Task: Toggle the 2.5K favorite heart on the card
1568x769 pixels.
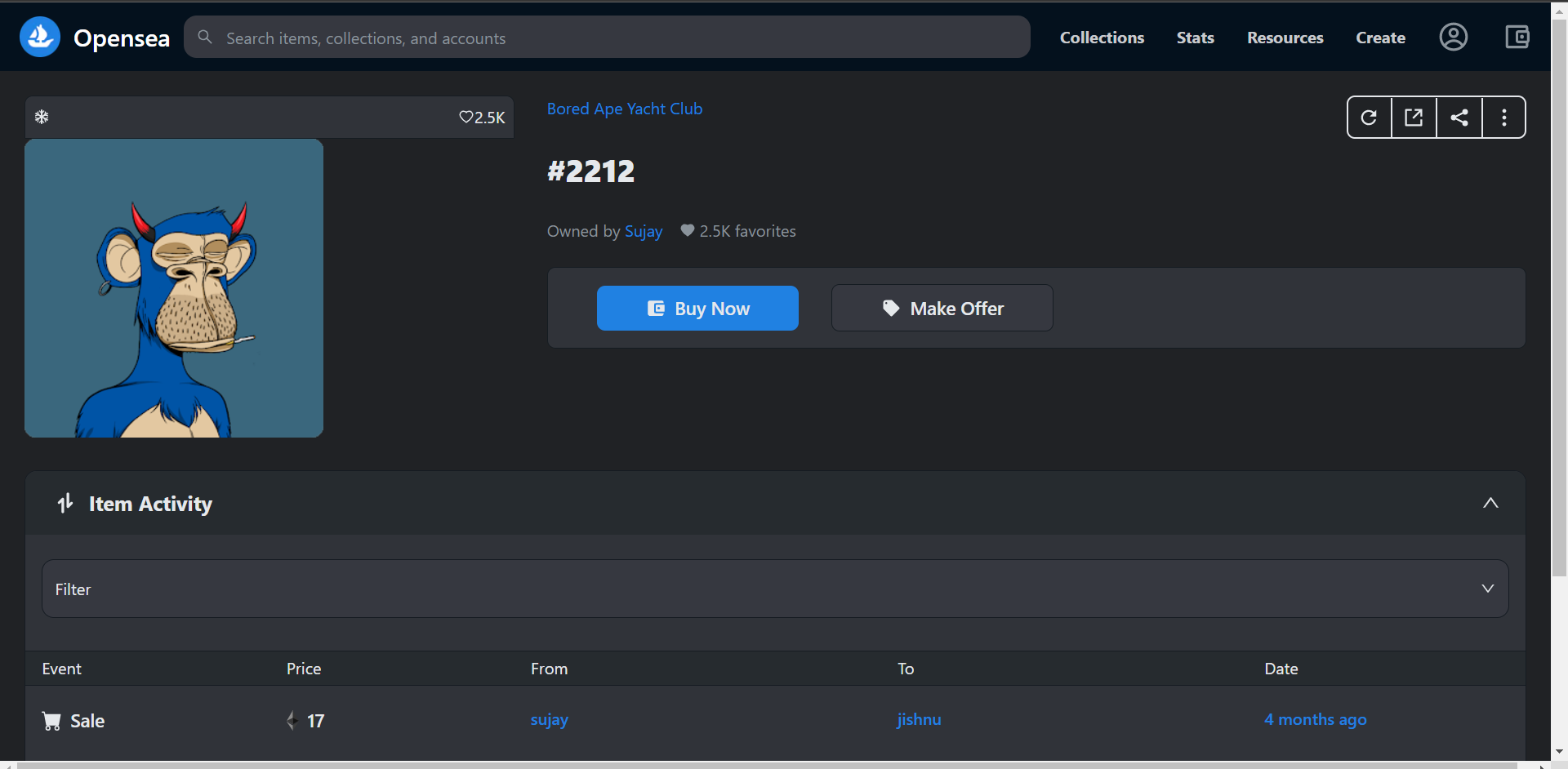Action: click(x=466, y=117)
